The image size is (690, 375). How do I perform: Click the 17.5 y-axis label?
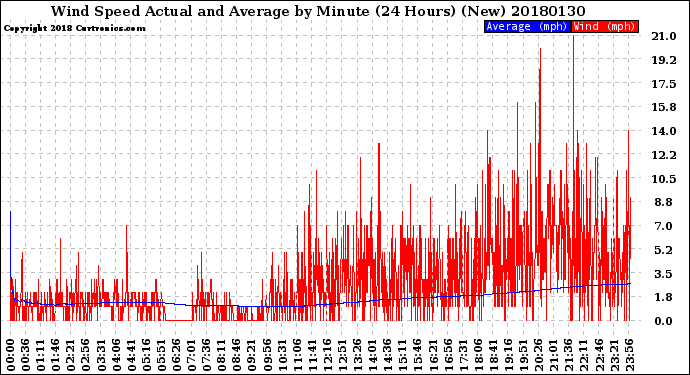[x=664, y=84]
